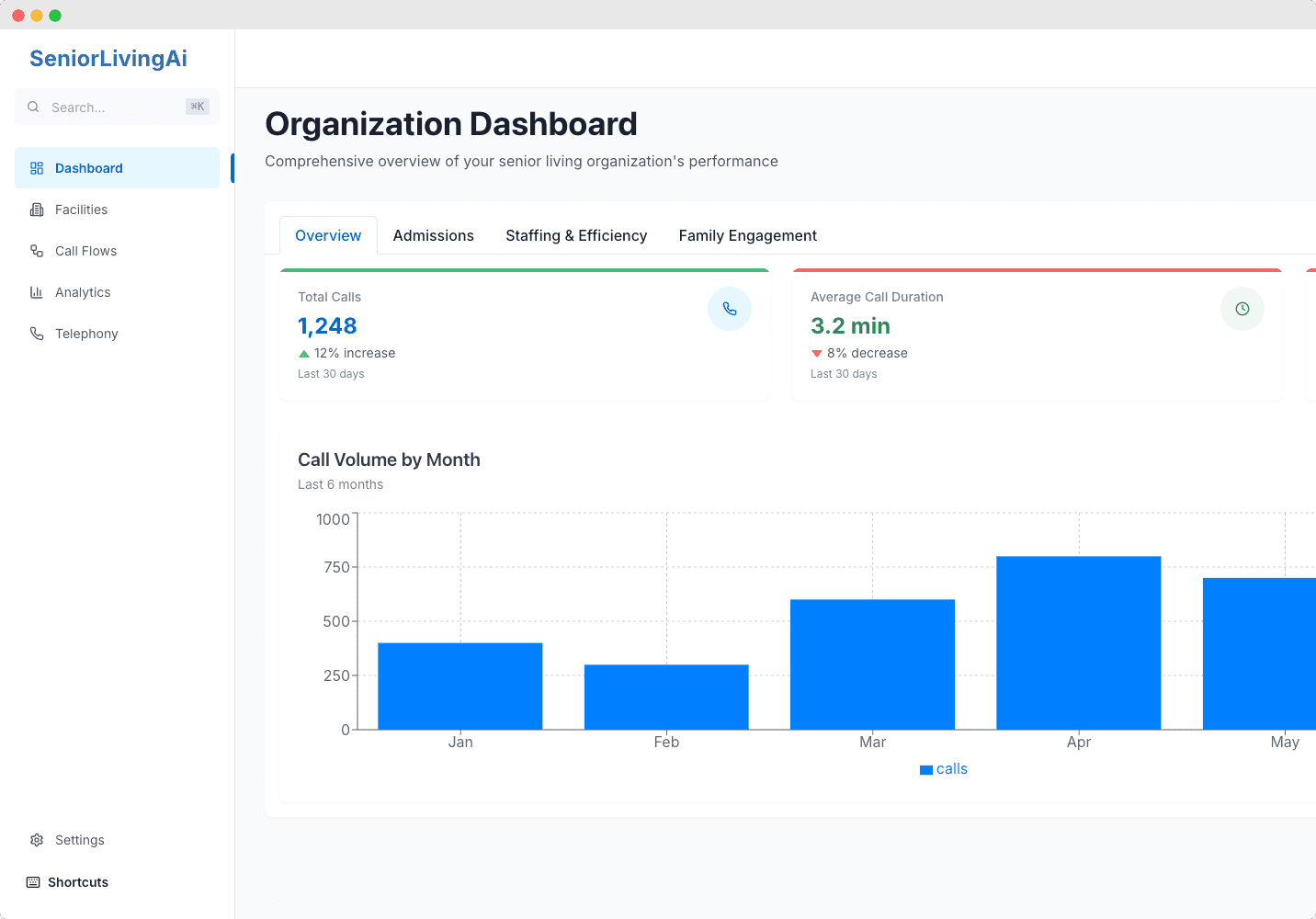Select the Family Engagement tab
Screen dimensions: 1316x919
748,235
